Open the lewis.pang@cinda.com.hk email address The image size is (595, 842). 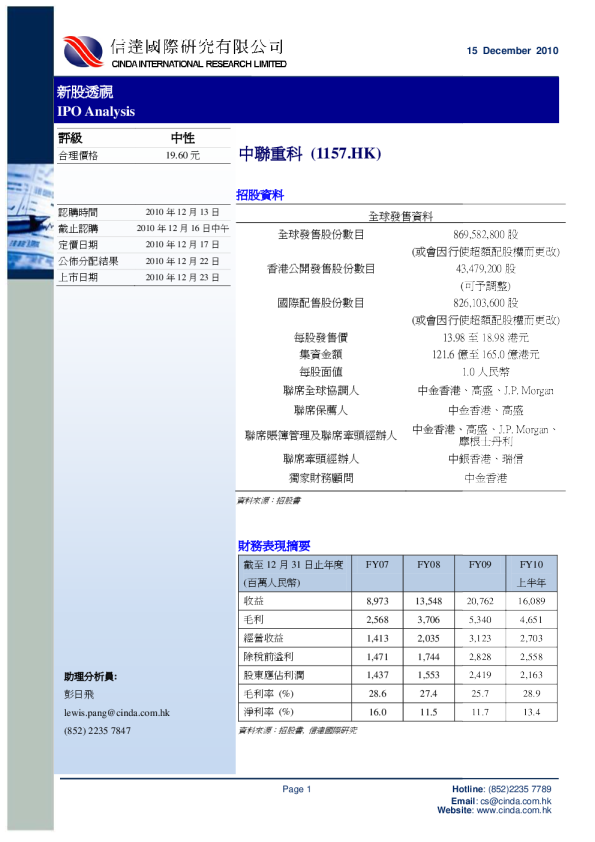[117, 713]
